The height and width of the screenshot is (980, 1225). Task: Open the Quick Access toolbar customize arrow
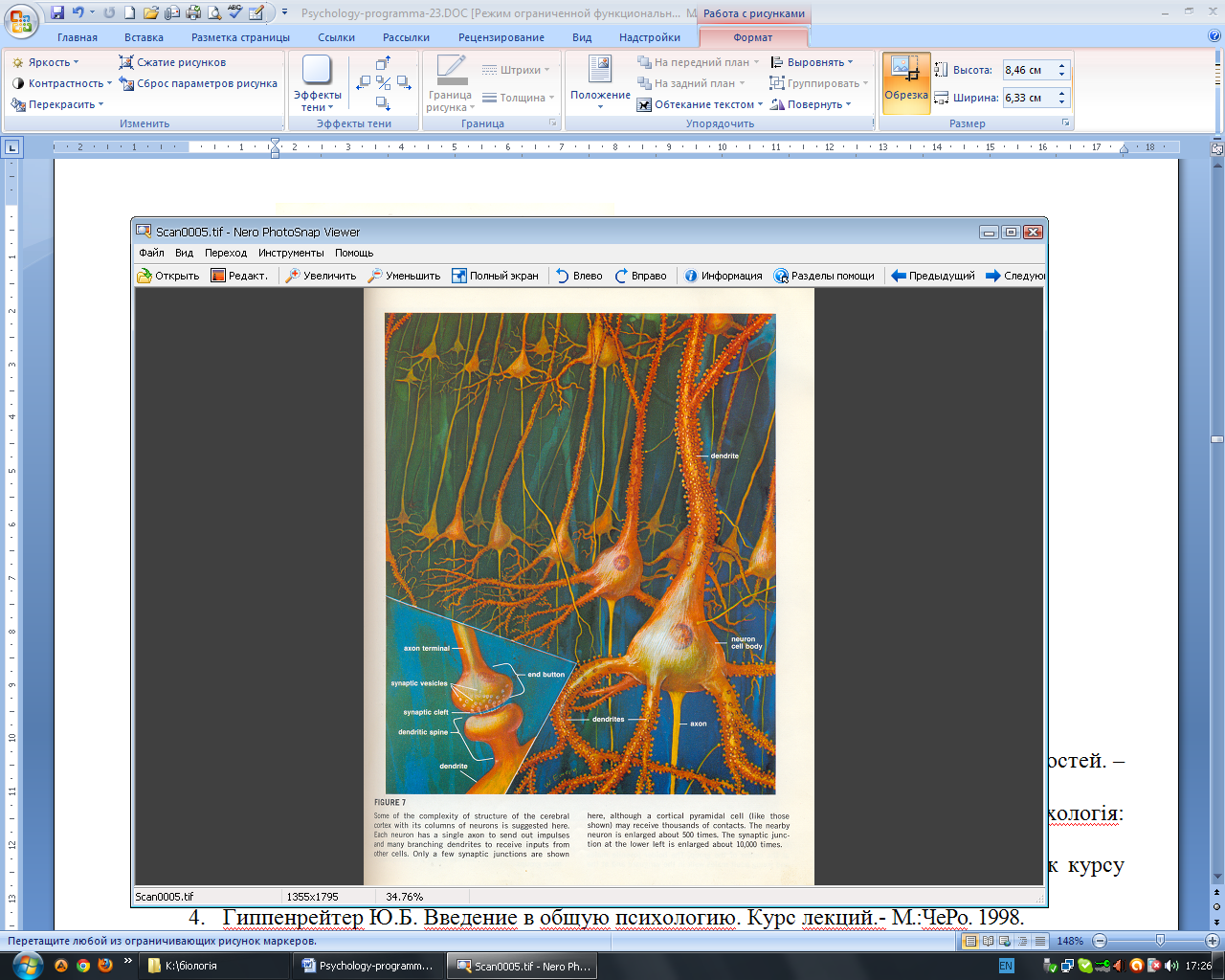[x=284, y=12]
